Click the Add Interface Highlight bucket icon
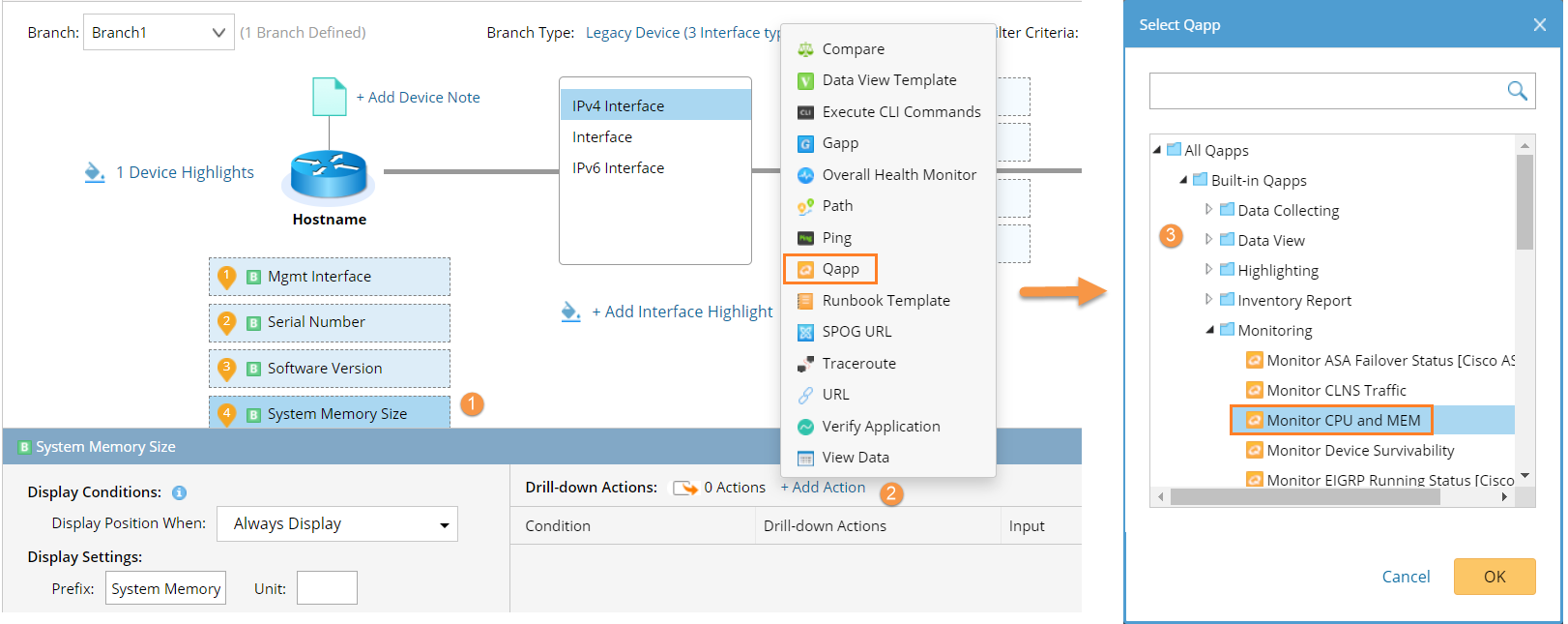This screenshot has width=1568, height=624. coord(570,312)
